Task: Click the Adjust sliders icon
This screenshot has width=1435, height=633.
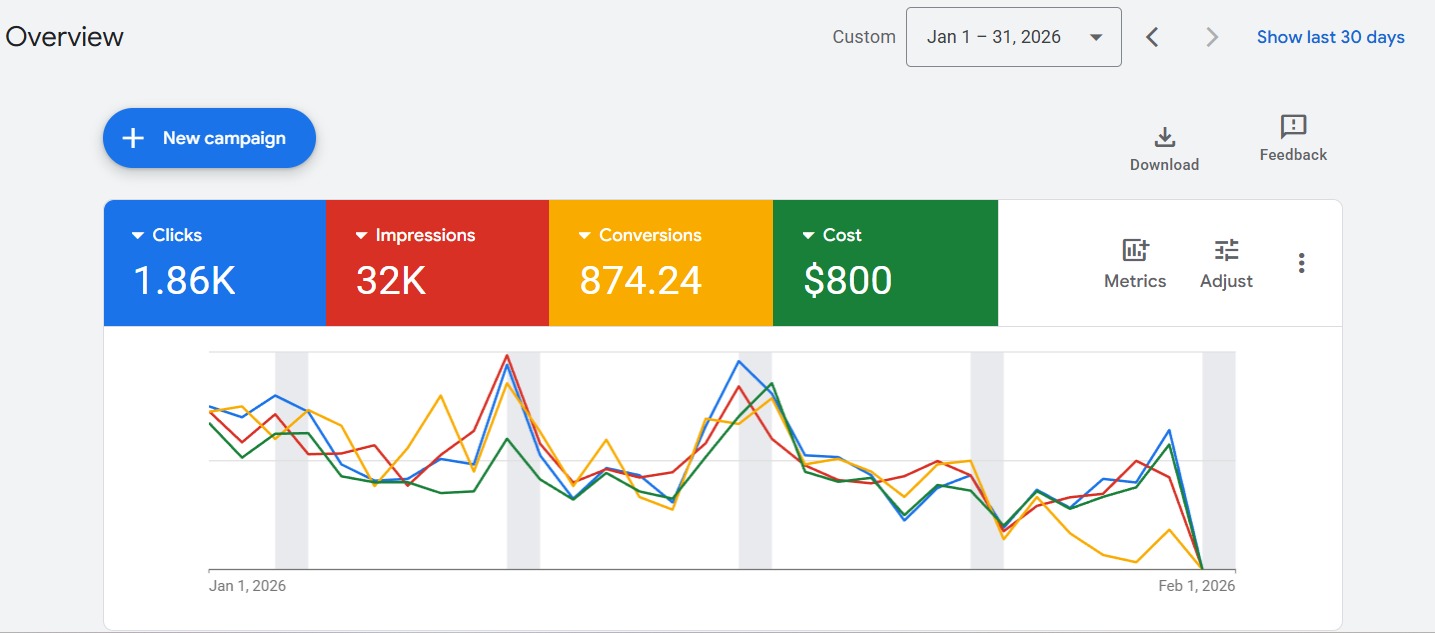Action: 1226,250
